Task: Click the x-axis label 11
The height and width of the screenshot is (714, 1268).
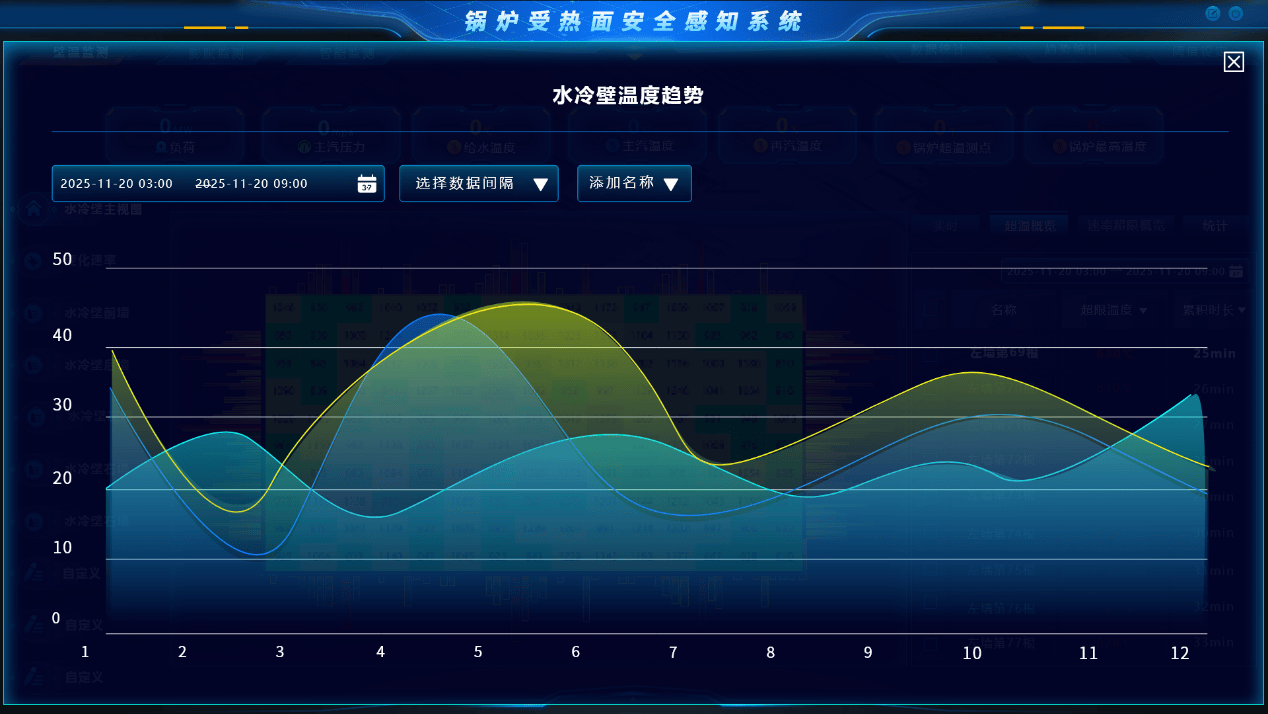Action: click(x=1088, y=652)
